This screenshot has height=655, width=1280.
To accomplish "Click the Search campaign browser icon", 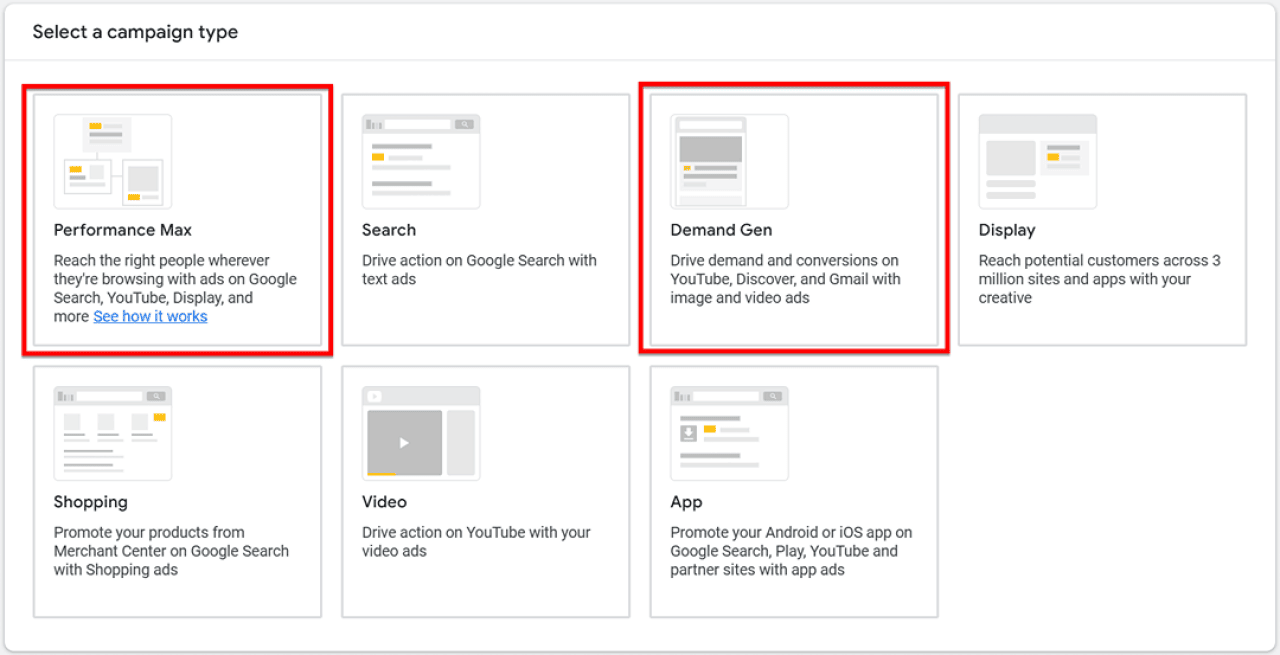I will tap(421, 160).
